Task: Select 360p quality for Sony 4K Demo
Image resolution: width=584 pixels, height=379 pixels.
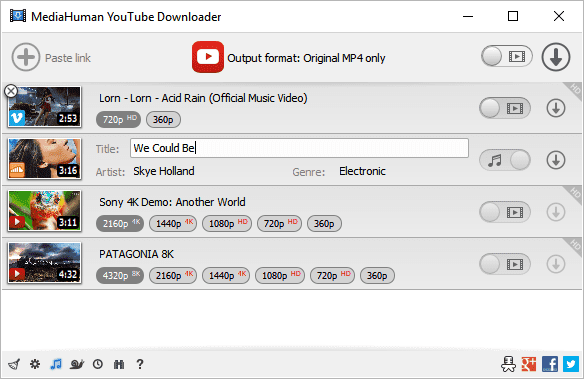Action: coord(324,223)
